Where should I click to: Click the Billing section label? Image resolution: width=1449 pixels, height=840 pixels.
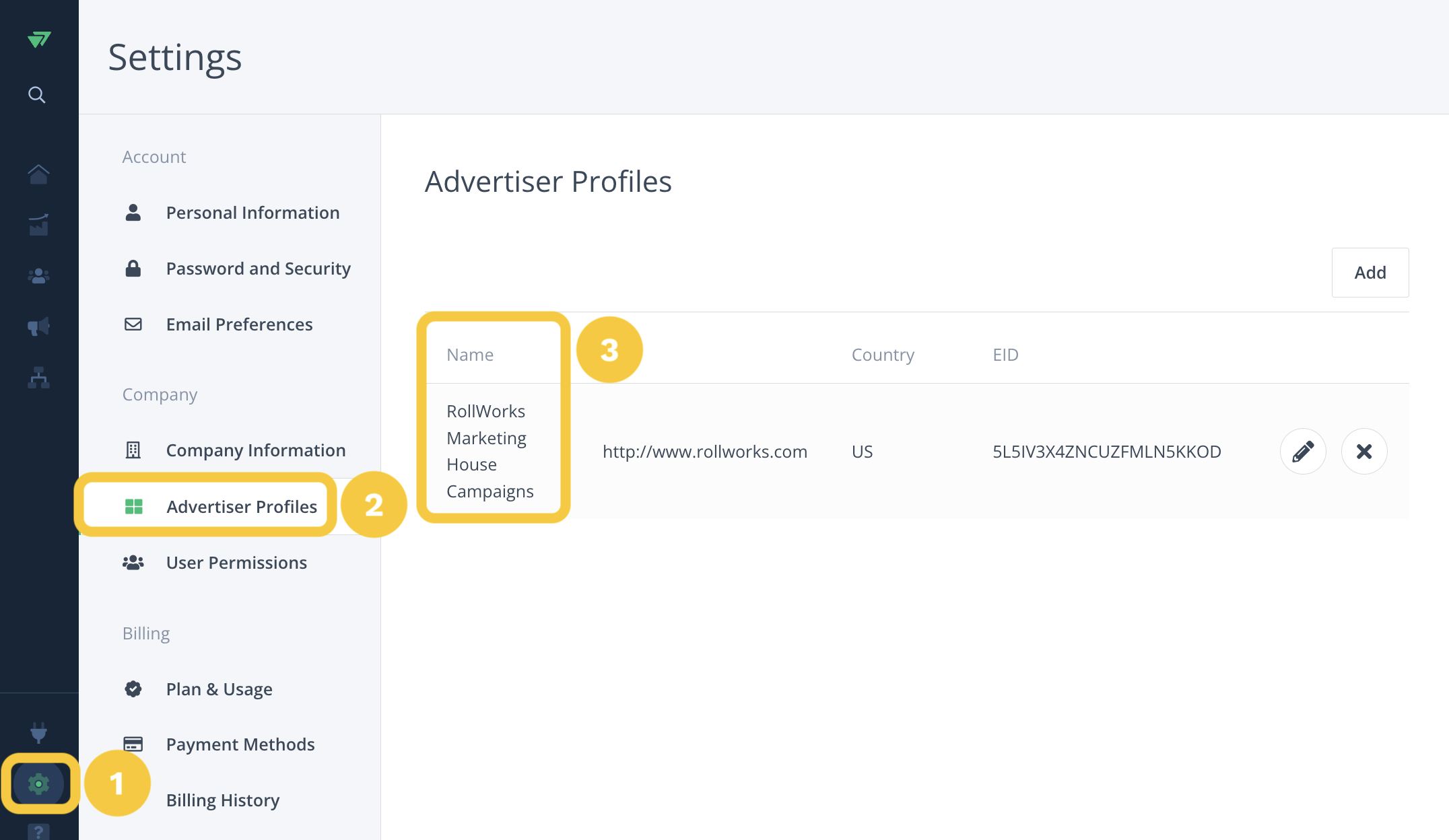(x=146, y=634)
